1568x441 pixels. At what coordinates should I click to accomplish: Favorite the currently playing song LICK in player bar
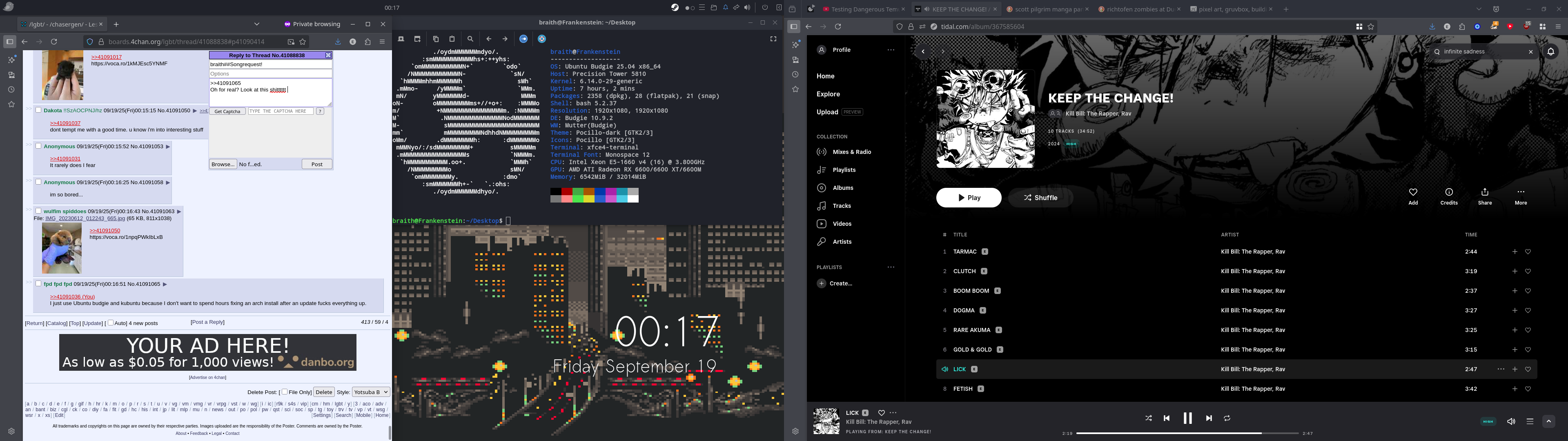click(x=881, y=413)
